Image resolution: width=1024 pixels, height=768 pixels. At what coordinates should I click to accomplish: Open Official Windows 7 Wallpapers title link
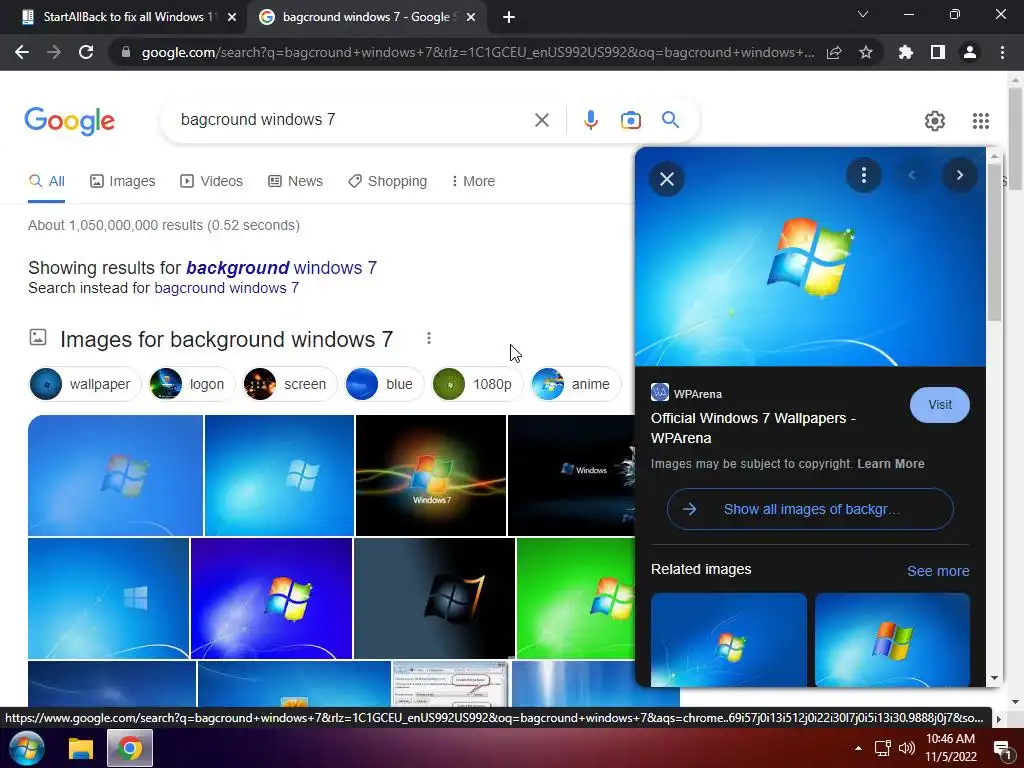tap(753, 428)
